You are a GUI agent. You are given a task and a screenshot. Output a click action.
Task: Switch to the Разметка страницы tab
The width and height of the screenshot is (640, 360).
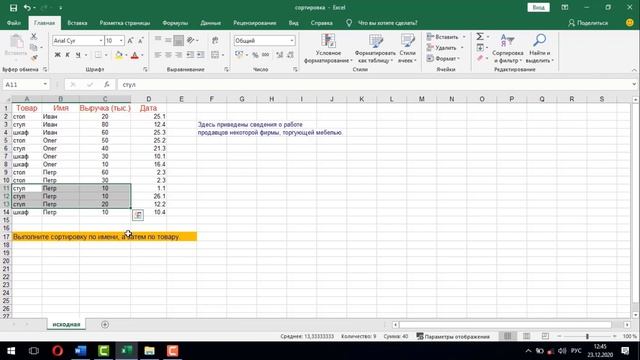point(125,23)
